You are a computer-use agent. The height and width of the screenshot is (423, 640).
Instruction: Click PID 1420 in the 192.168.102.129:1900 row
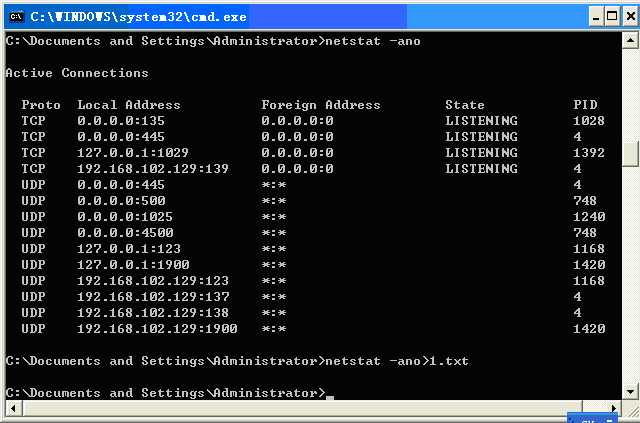coord(589,329)
